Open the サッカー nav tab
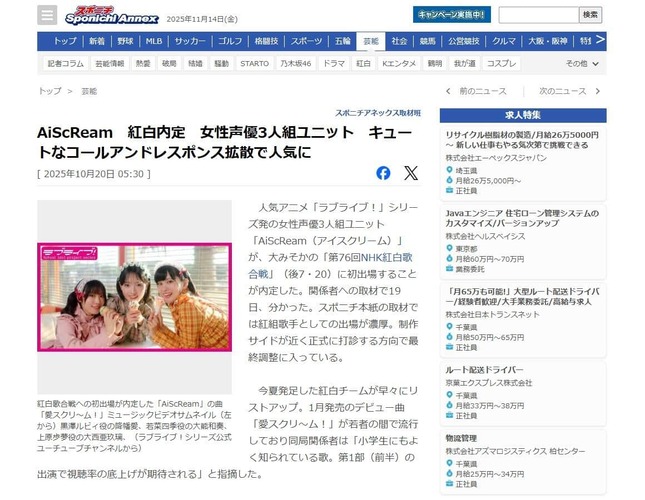 pos(190,41)
